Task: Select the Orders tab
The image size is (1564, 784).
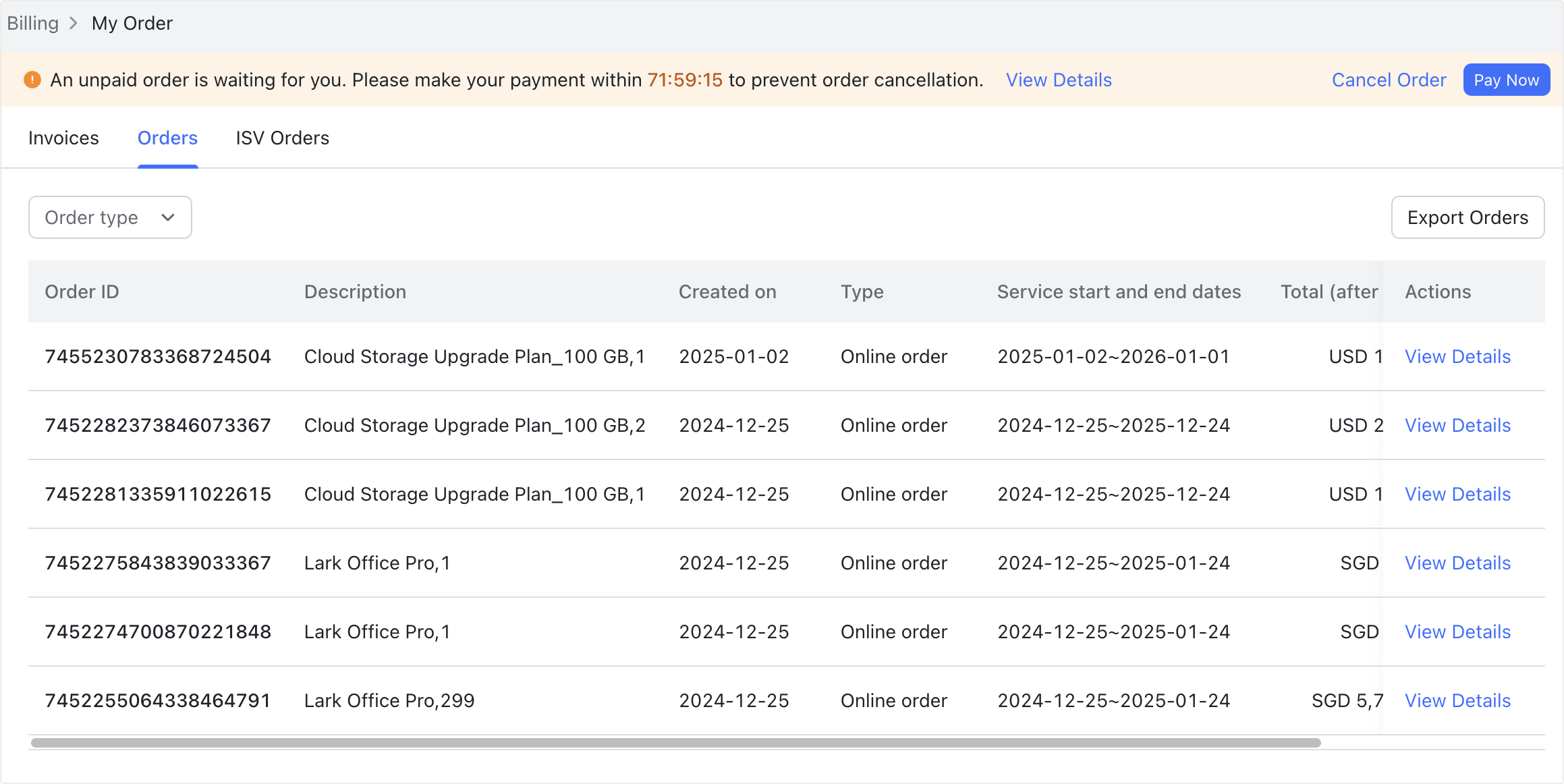Action: 167,138
